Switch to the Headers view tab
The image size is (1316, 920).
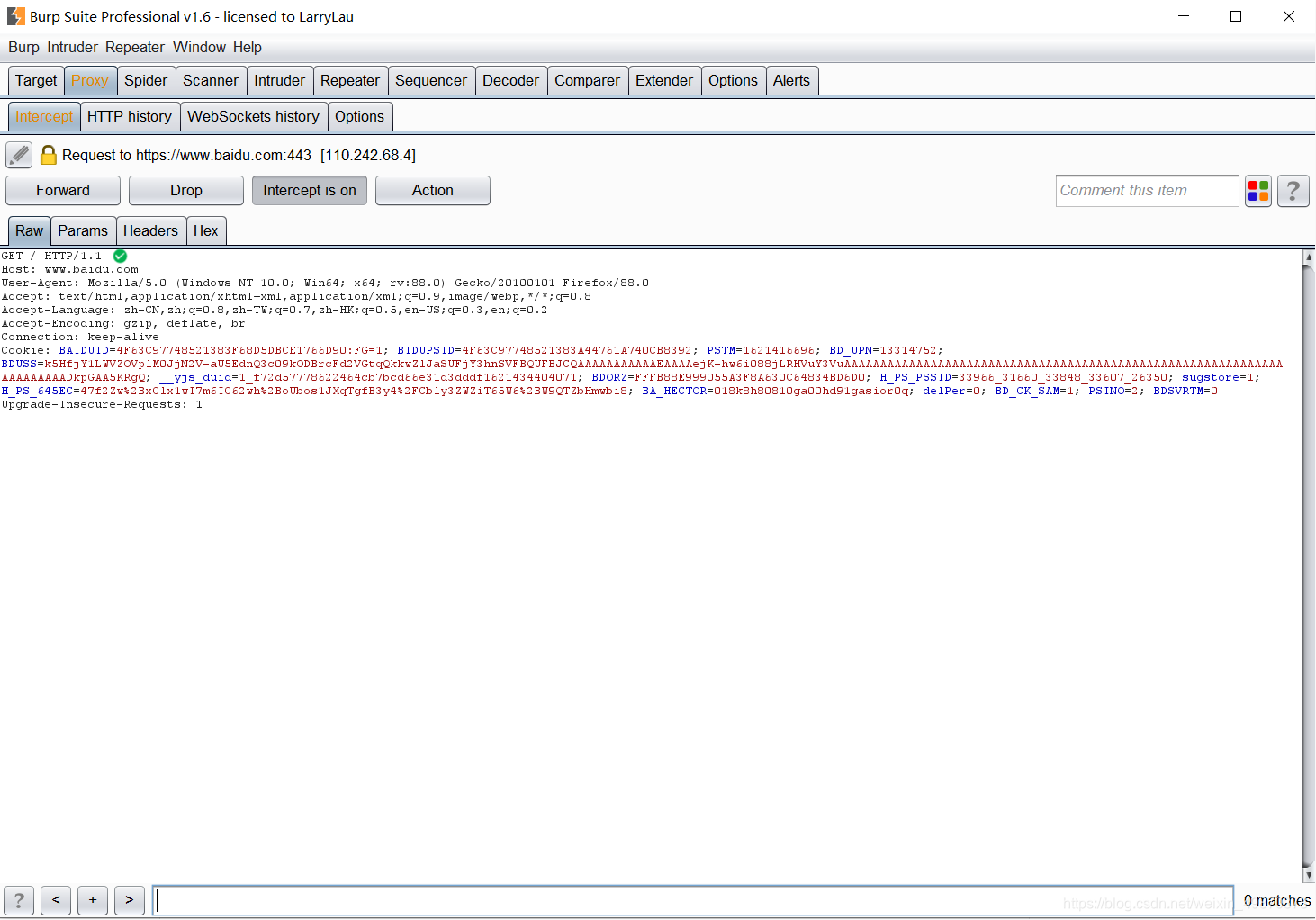coord(151,230)
